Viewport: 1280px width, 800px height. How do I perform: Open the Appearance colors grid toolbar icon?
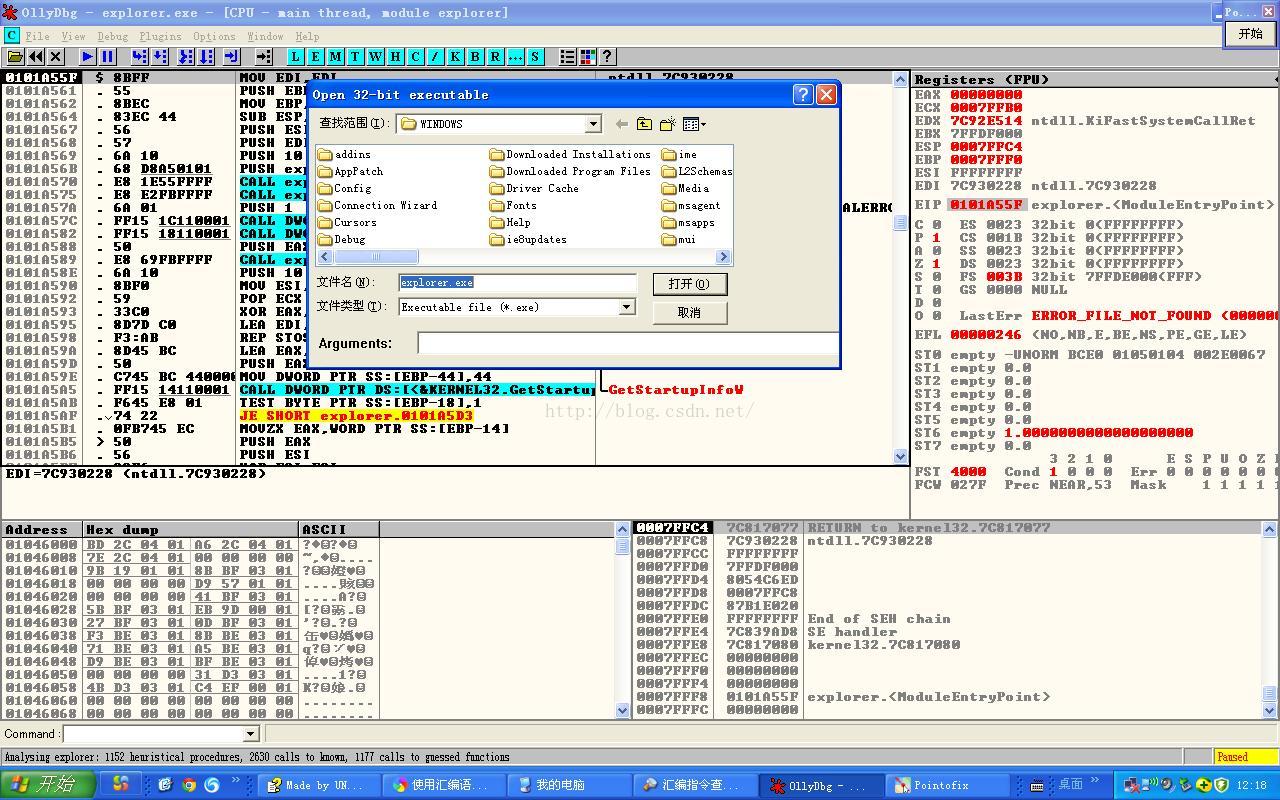pos(588,57)
